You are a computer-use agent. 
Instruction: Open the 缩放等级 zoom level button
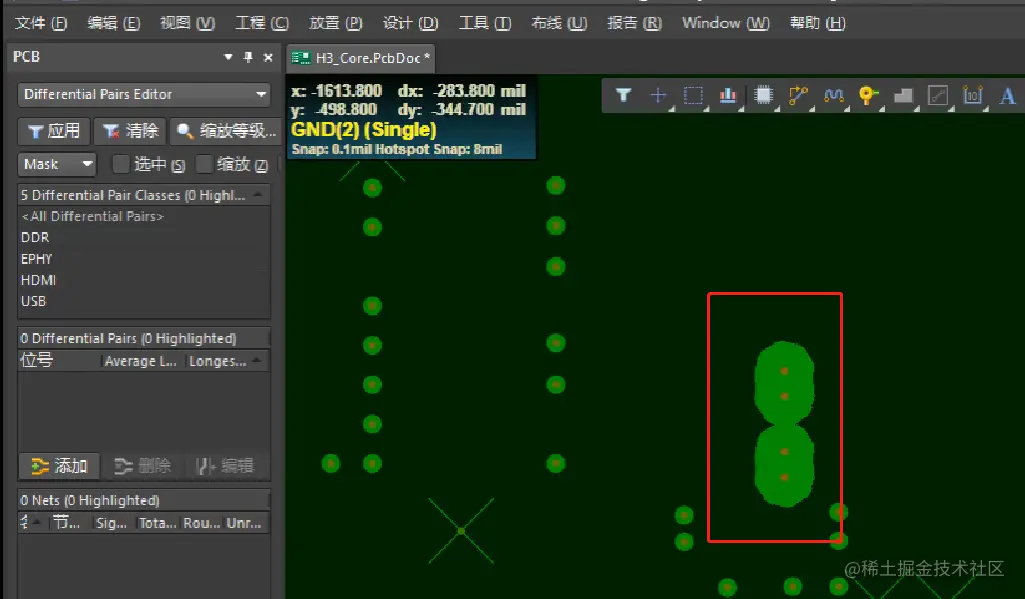point(226,131)
